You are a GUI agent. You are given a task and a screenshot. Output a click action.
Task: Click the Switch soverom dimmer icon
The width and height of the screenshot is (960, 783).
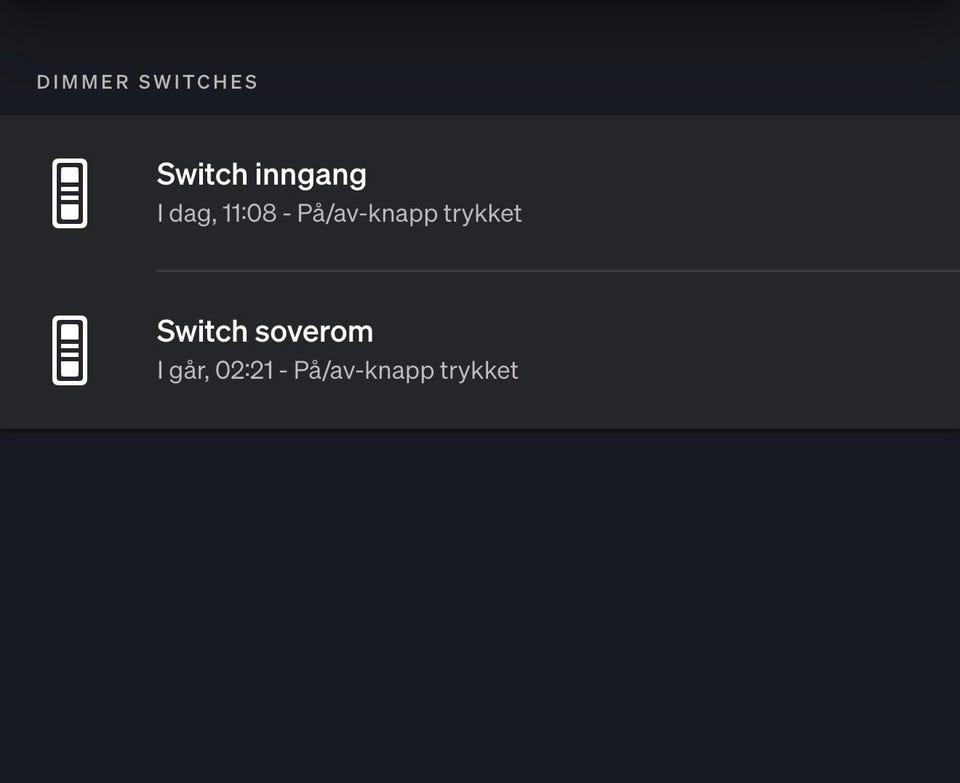(69, 350)
